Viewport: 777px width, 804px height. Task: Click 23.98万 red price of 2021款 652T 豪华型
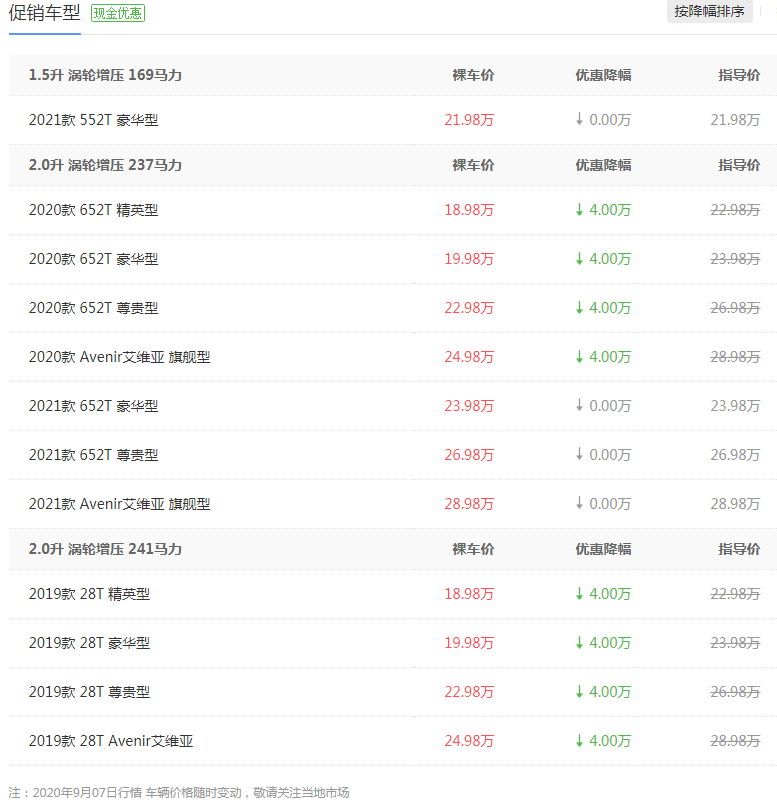click(469, 406)
